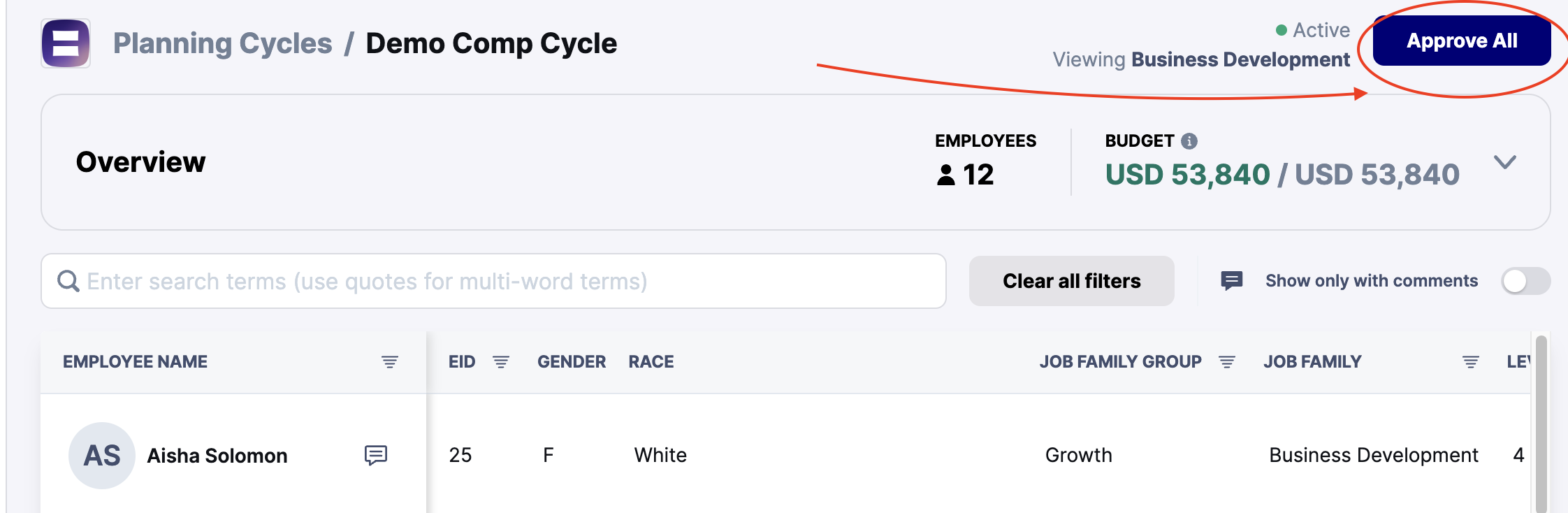Viewport: 1568px width, 513px height.
Task: Click the comments icon beside the toggle label
Action: pyautogui.click(x=1232, y=281)
